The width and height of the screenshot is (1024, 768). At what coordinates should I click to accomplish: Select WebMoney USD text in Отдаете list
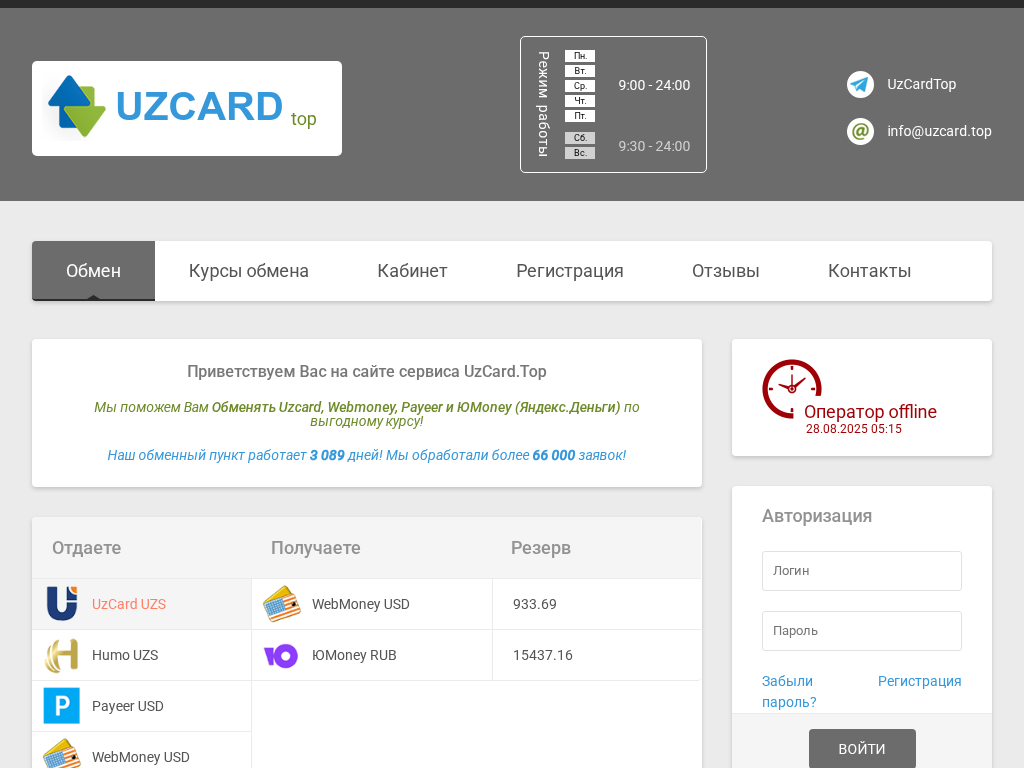point(140,757)
